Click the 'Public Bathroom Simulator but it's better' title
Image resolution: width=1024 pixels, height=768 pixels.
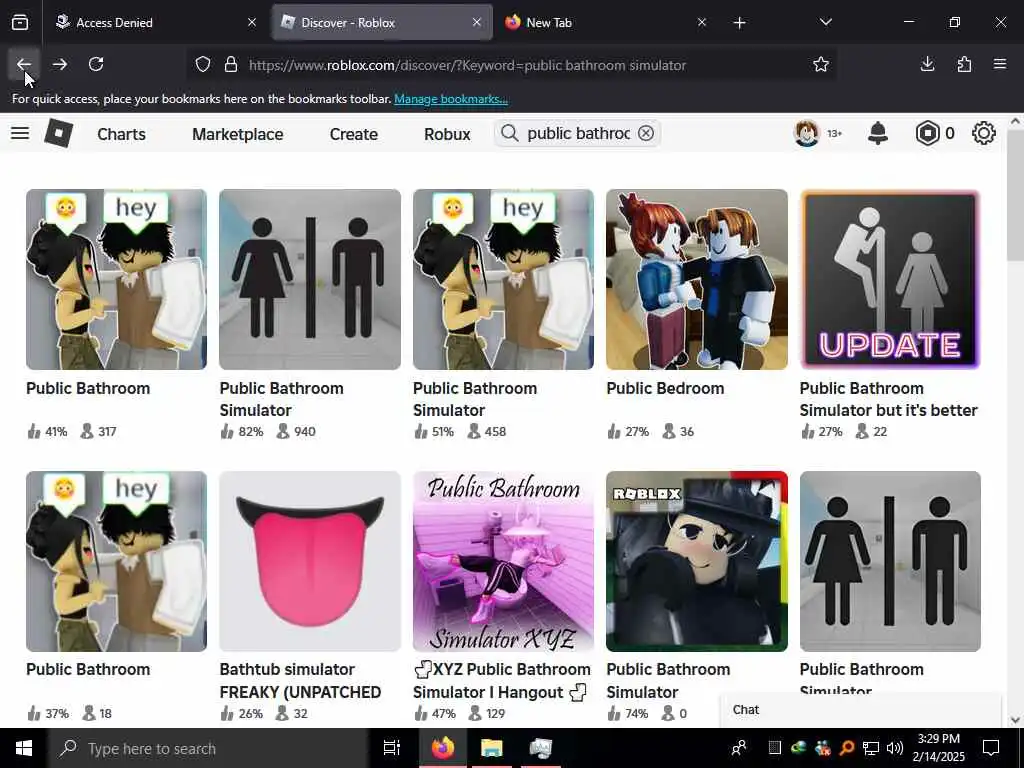888,399
